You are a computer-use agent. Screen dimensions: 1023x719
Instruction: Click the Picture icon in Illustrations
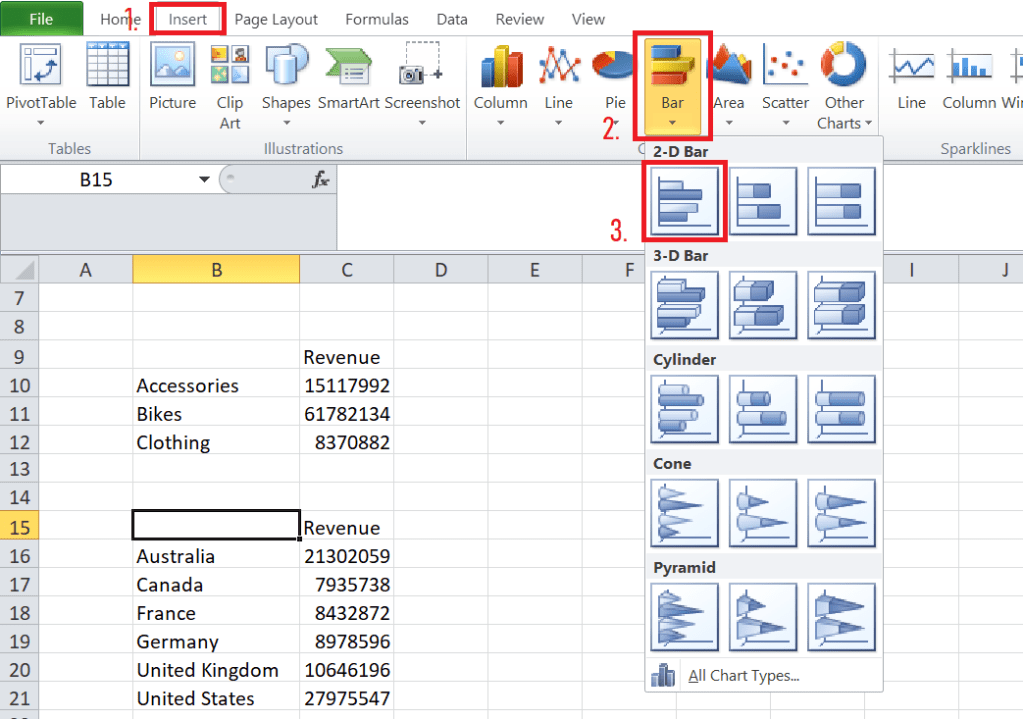click(172, 66)
